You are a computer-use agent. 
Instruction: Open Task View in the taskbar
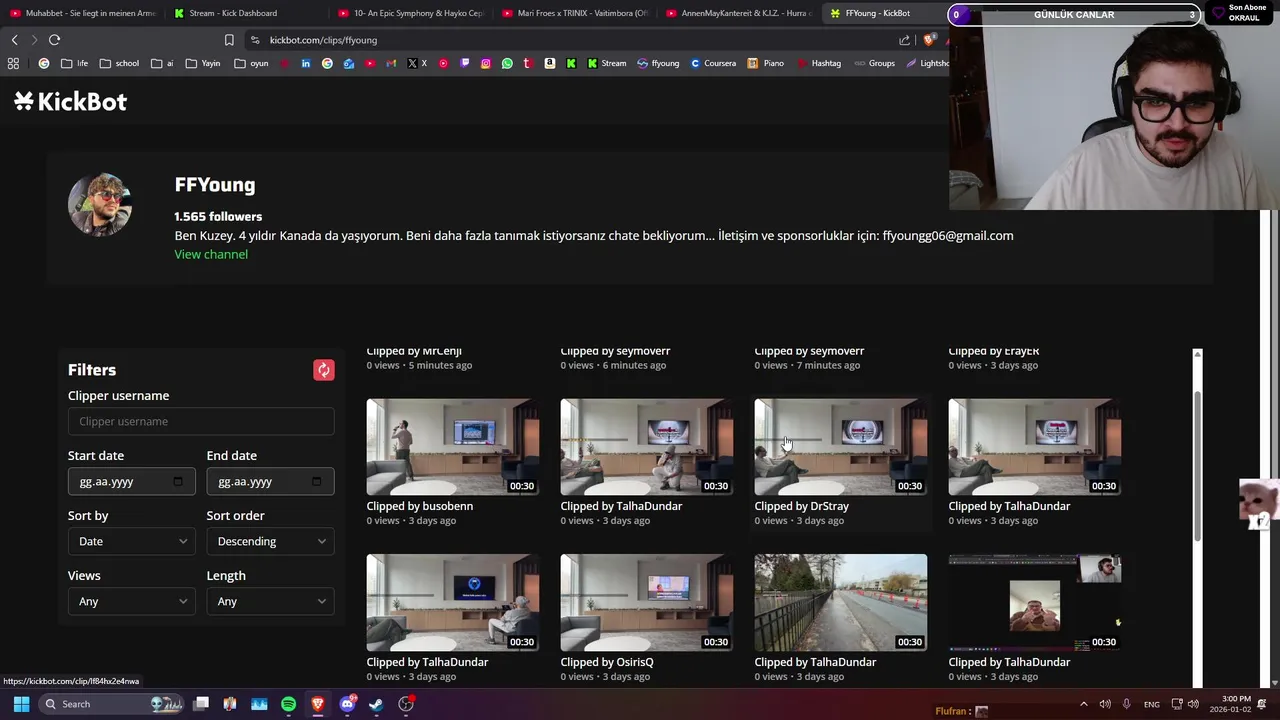point(201,704)
